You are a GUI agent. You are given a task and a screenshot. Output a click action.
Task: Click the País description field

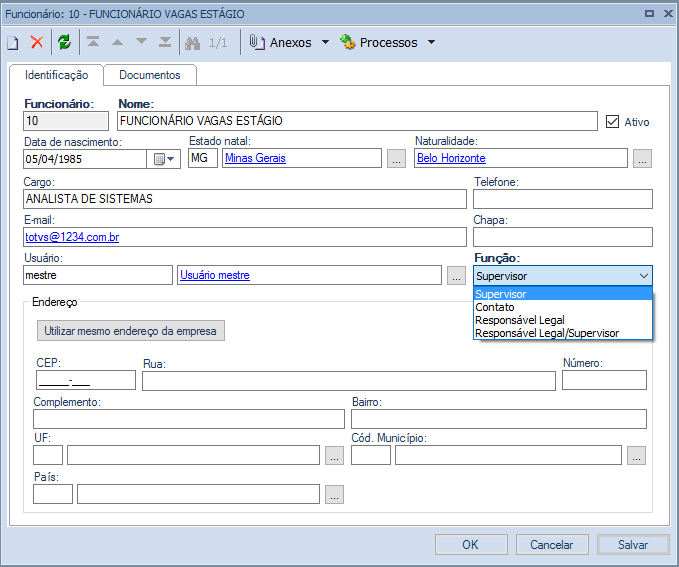point(198,494)
